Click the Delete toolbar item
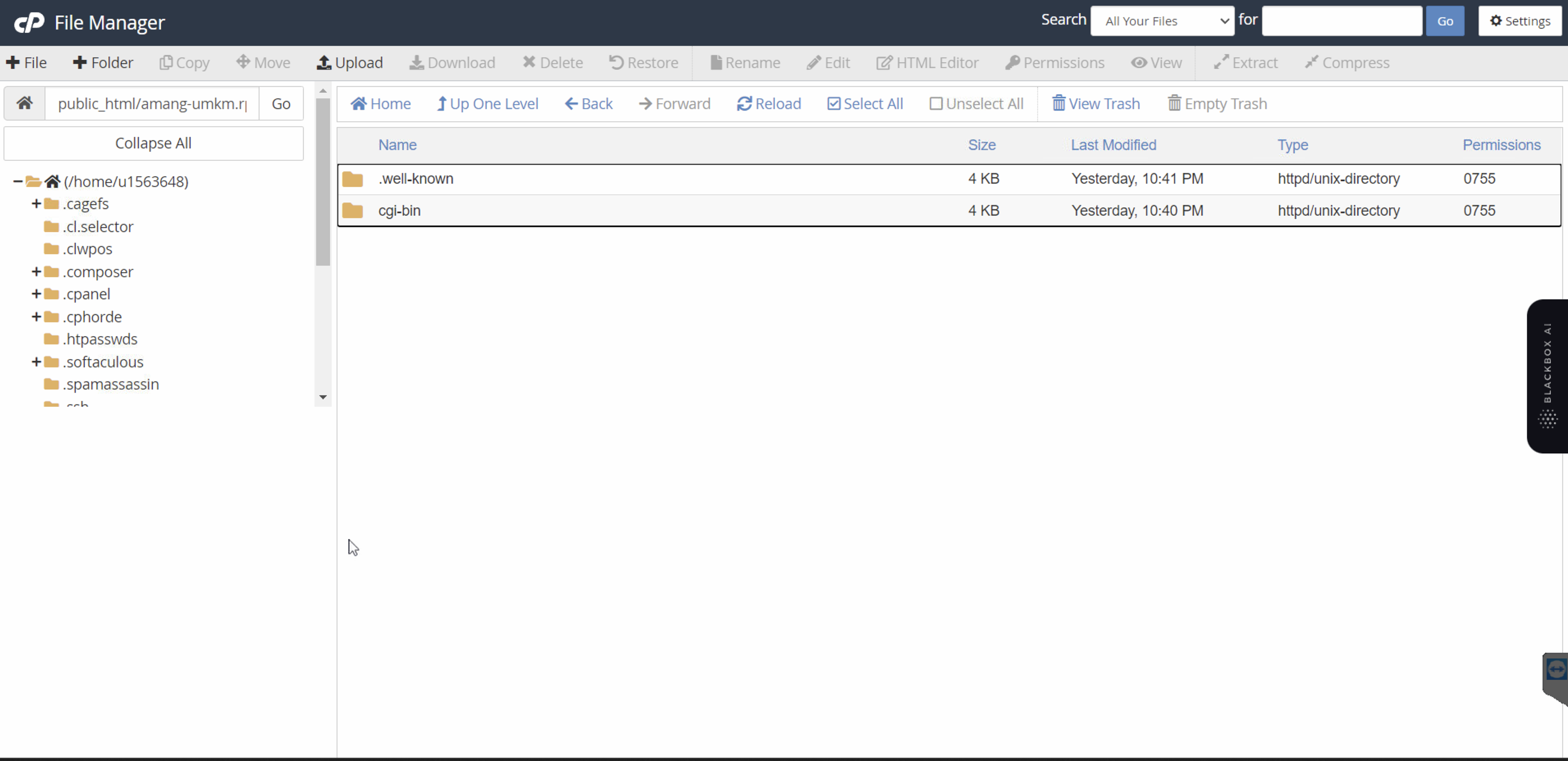The height and width of the screenshot is (761, 1568). 553,63
